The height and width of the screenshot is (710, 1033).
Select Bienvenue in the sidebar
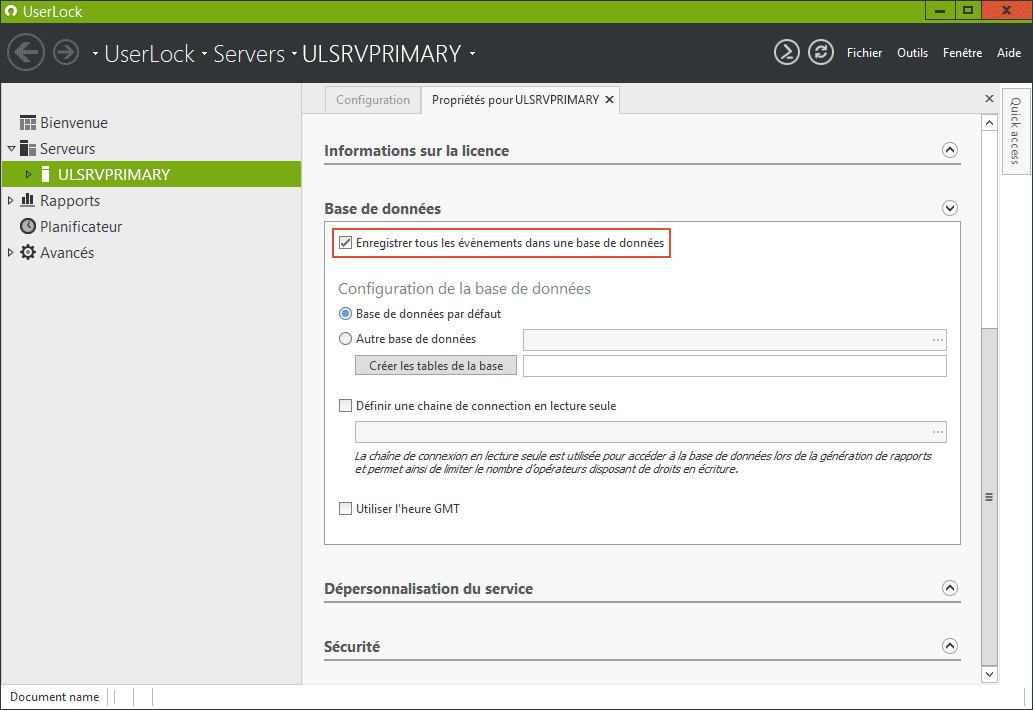[x=74, y=123]
